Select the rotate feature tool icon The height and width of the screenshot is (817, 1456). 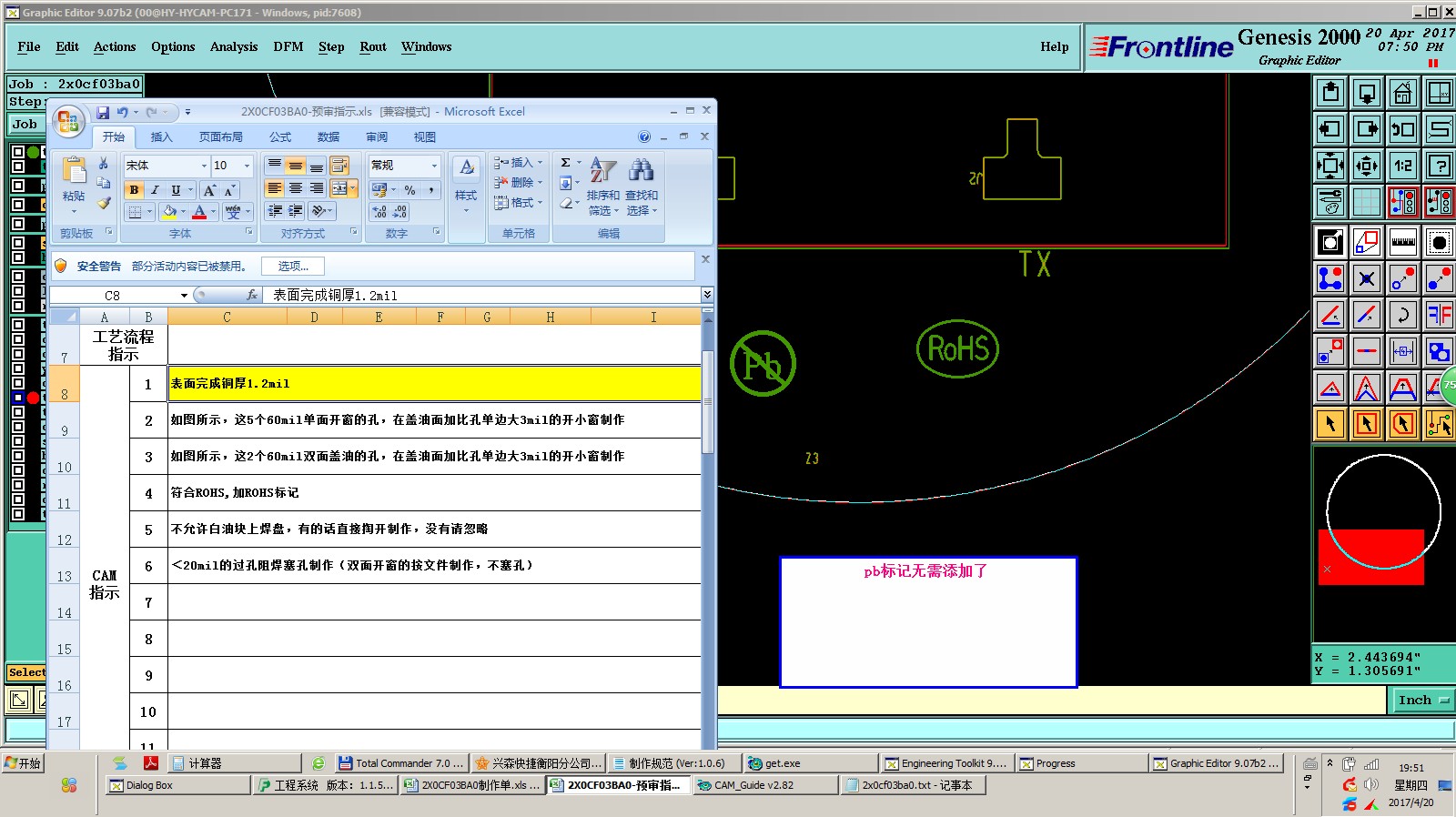point(1402,315)
